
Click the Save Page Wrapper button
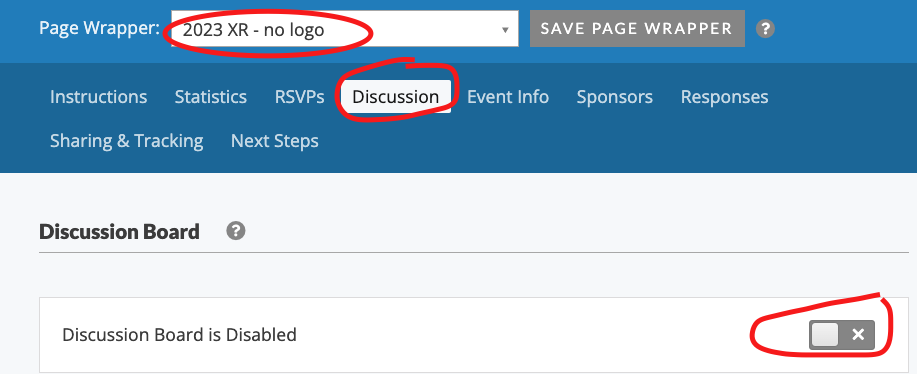[637, 28]
